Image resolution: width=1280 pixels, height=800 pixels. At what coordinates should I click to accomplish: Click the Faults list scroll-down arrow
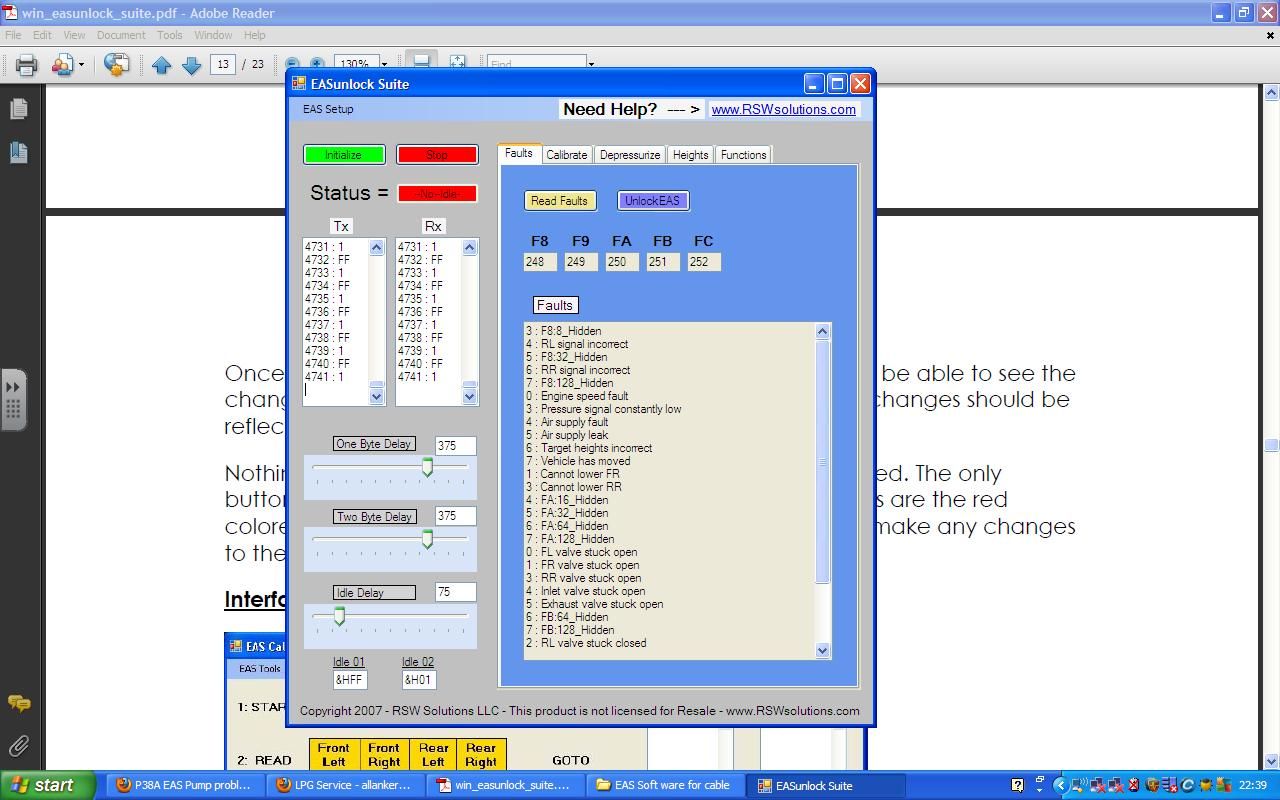[823, 651]
